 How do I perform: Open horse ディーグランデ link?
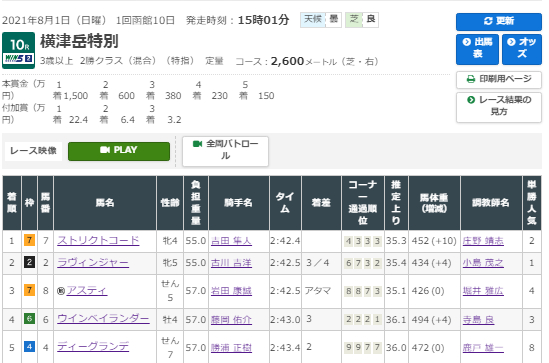(93, 347)
